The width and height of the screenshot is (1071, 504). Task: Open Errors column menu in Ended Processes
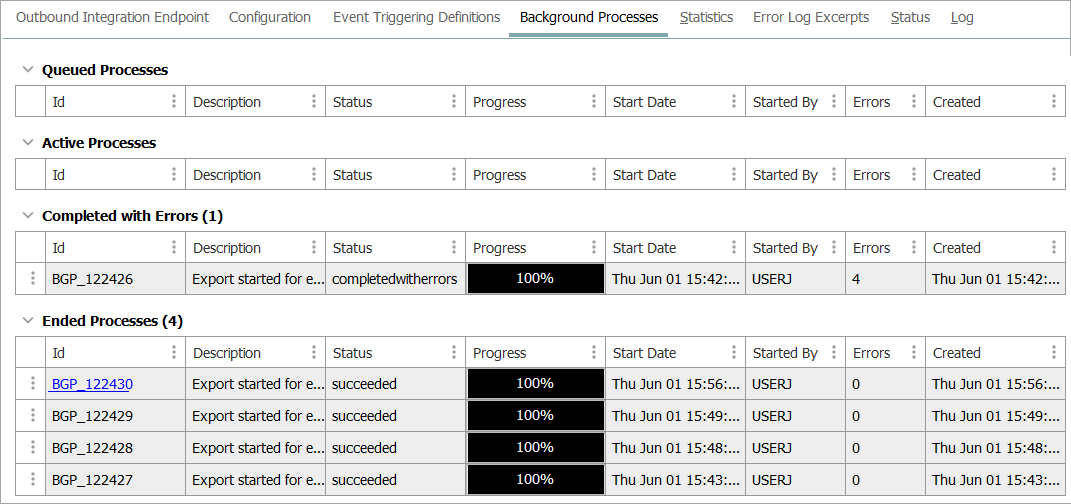coord(914,353)
